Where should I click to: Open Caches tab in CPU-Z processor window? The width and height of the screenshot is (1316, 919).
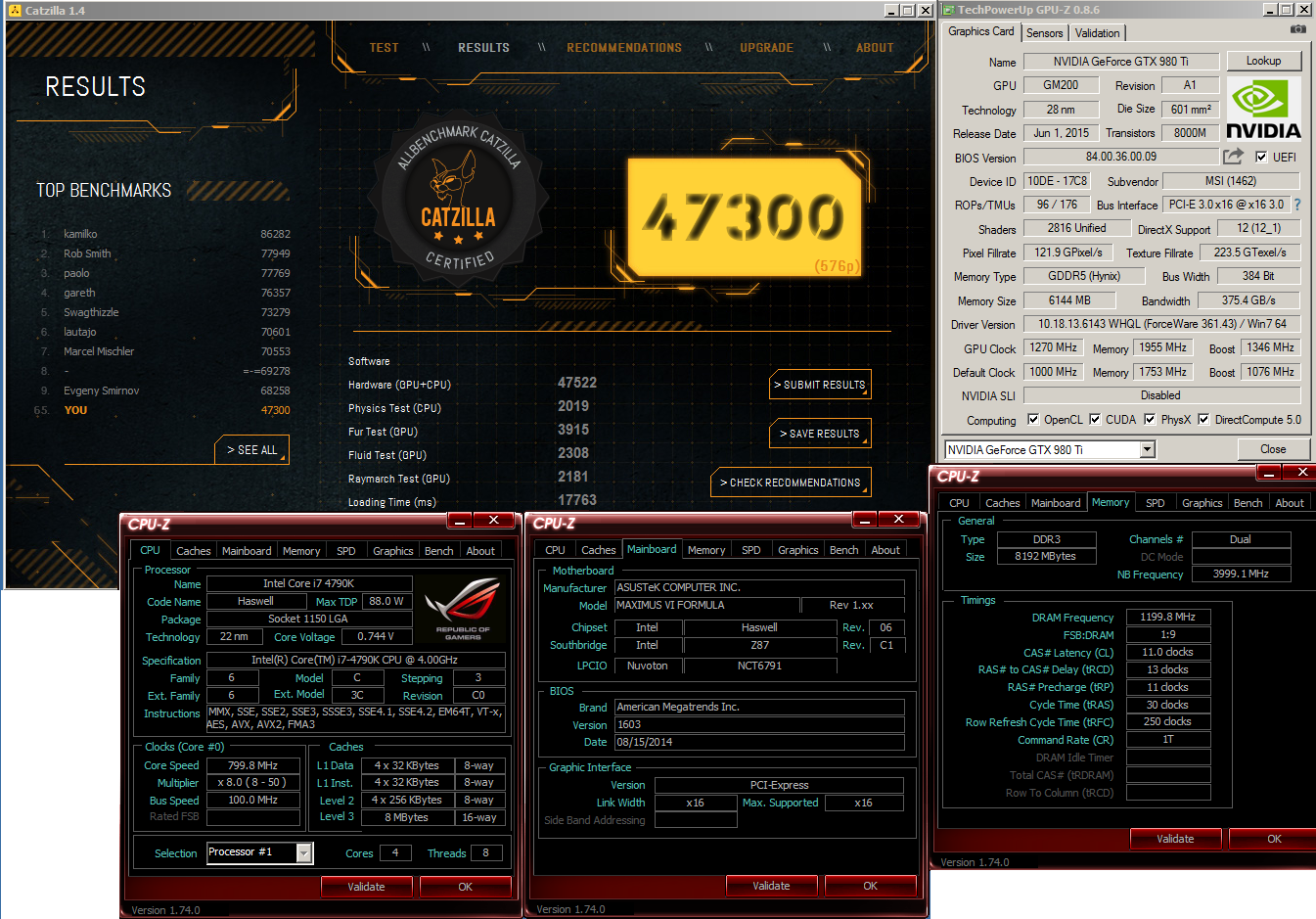click(193, 551)
